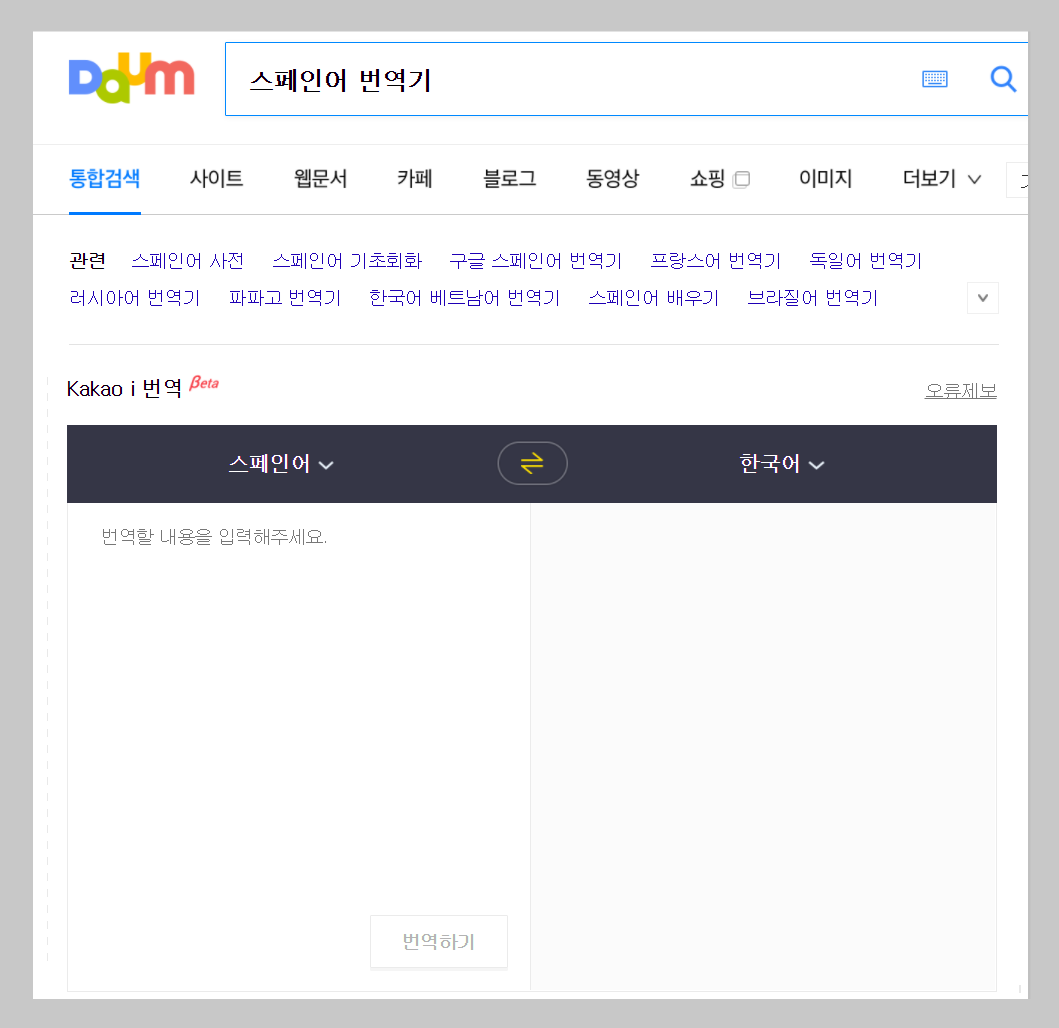Switch to the 웹문서 tab
The height and width of the screenshot is (1028, 1059).
click(320, 179)
